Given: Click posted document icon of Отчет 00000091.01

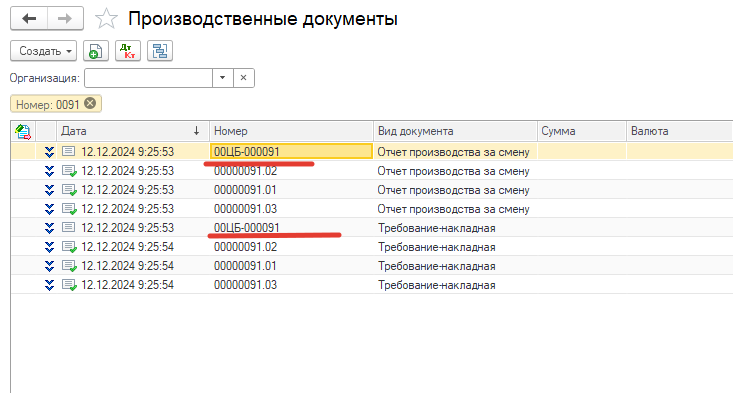Looking at the screenshot, I should pyautogui.click(x=69, y=190).
